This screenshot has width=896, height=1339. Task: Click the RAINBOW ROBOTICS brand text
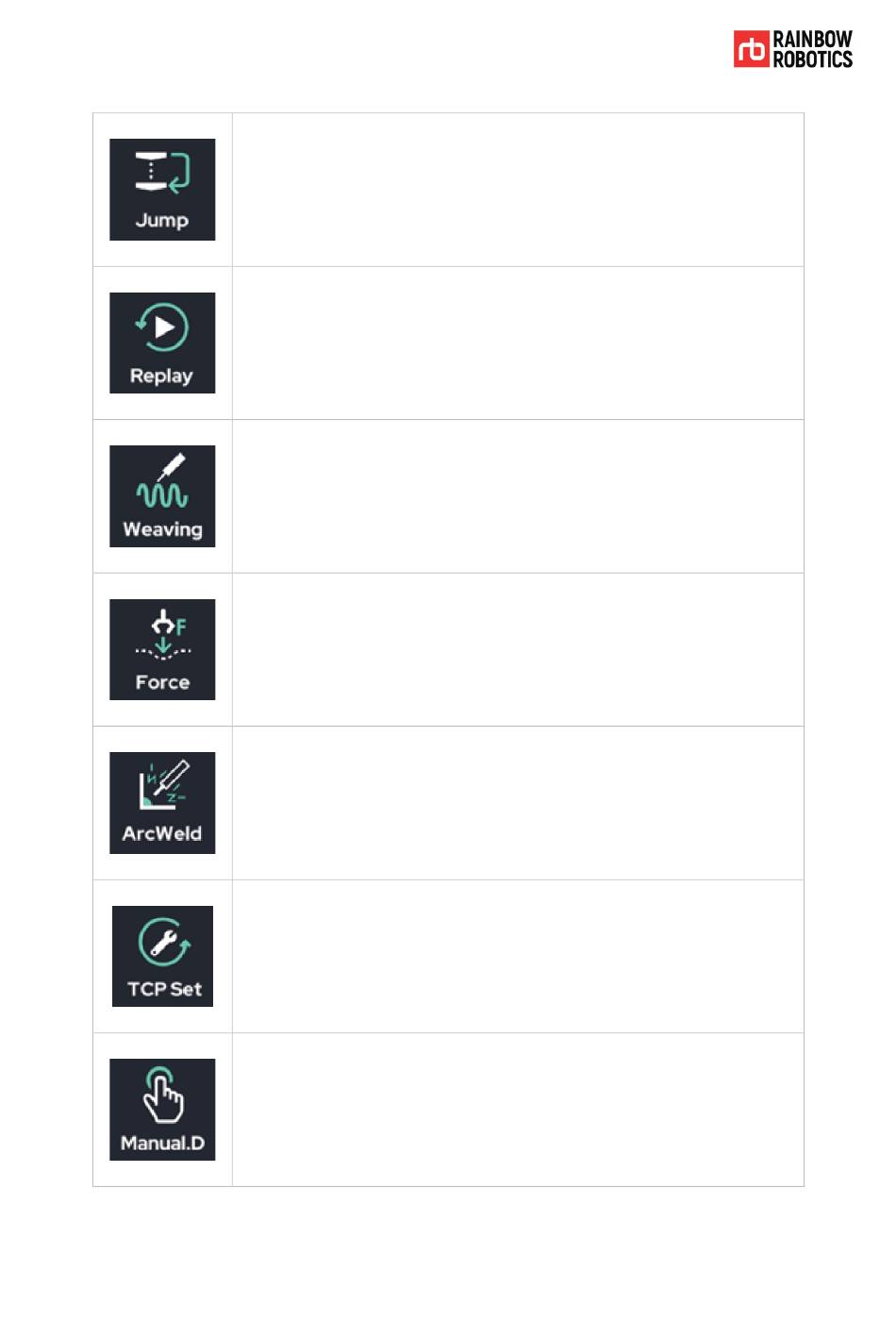pyautogui.click(x=813, y=49)
